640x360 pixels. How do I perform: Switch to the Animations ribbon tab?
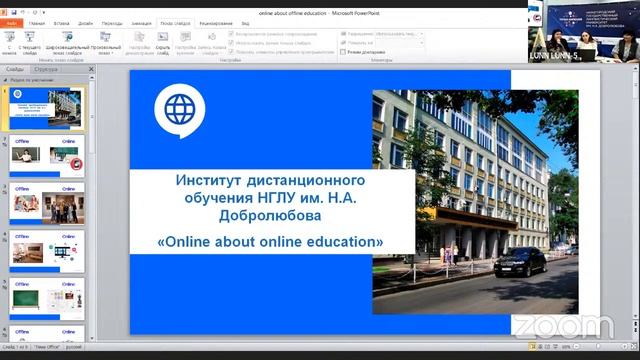pyautogui.click(x=141, y=23)
